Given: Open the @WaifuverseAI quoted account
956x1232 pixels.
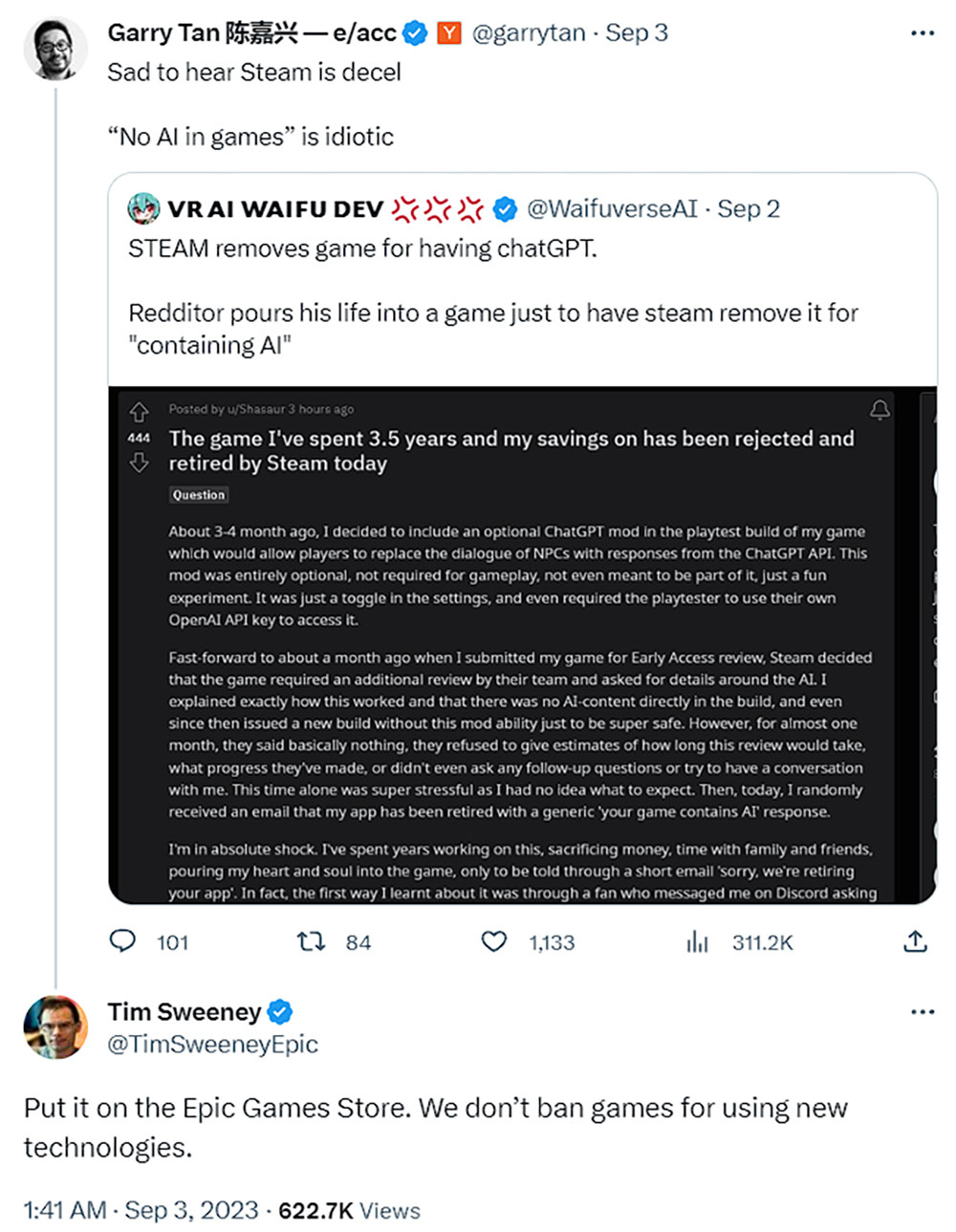Looking at the screenshot, I should [x=612, y=209].
